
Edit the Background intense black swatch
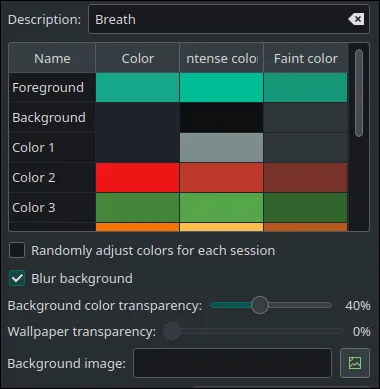(x=221, y=118)
